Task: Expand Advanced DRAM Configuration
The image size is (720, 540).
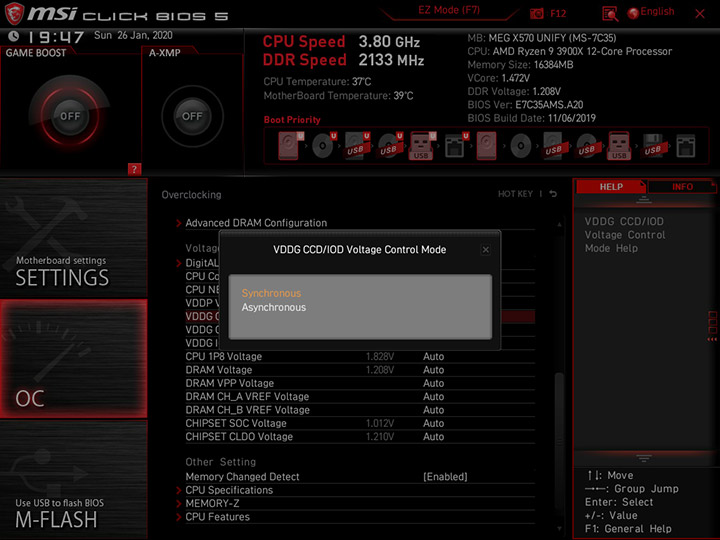Action: coord(256,223)
